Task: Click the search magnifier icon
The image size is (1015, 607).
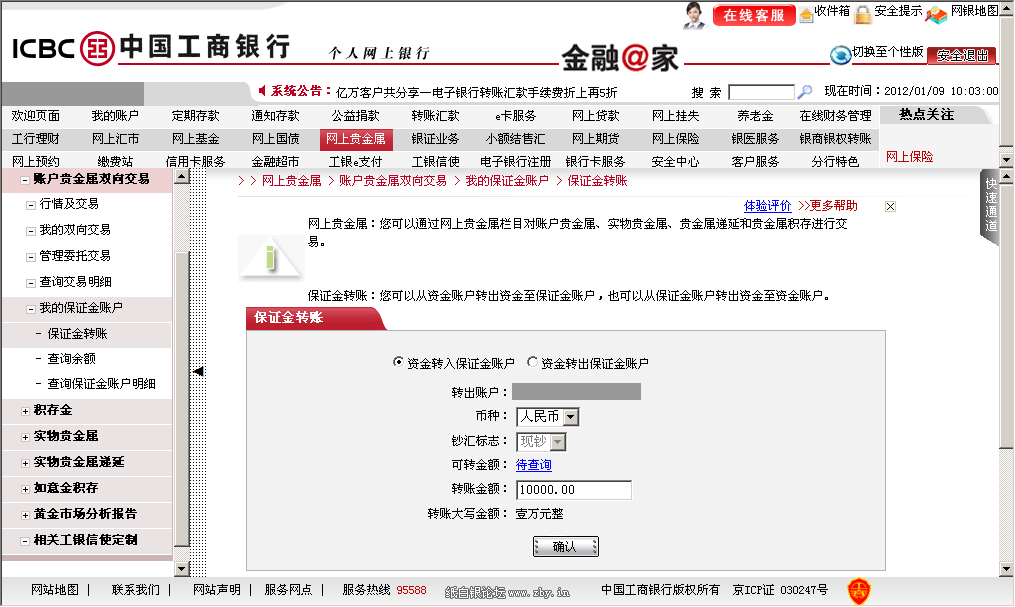Action: coord(805,92)
